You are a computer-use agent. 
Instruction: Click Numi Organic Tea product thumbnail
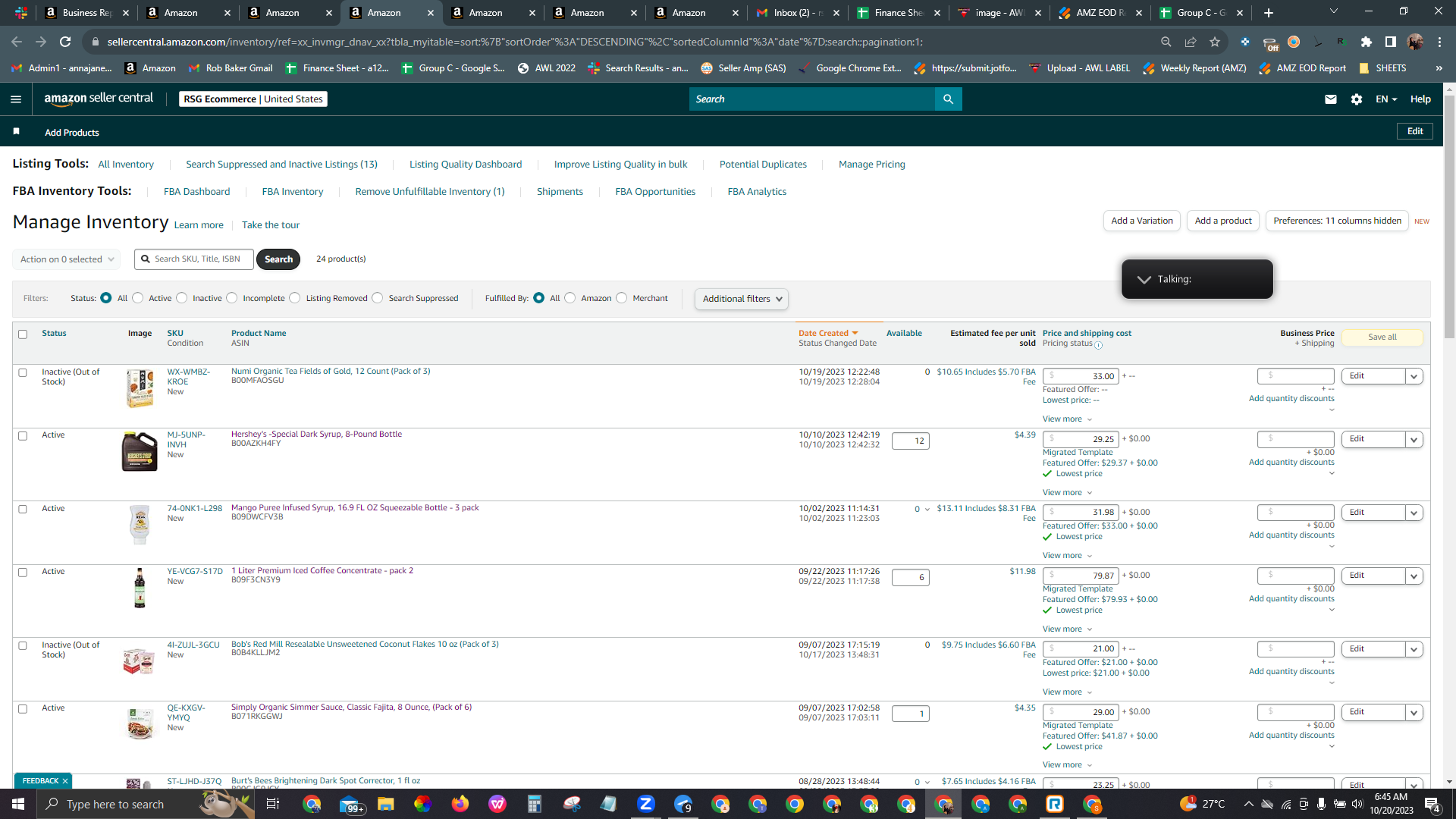pyautogui.click(x=140, y=388)
